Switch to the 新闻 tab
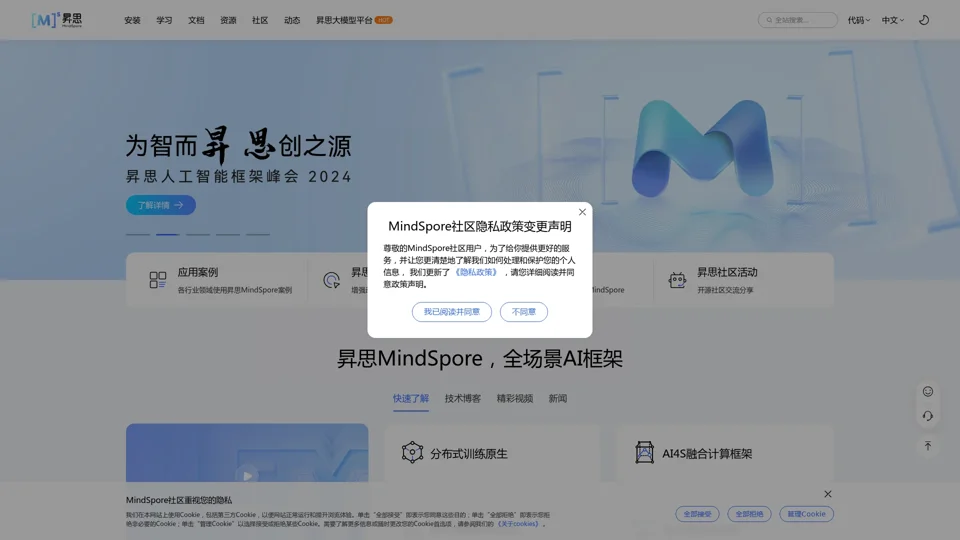960x540 pixels. [x=558, y=399]
